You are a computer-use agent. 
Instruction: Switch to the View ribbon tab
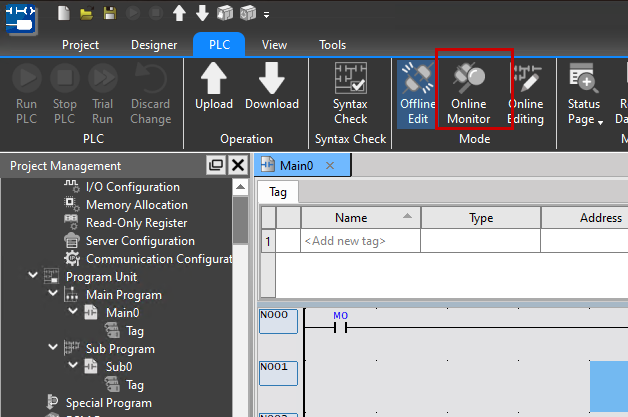pos(274,45)
